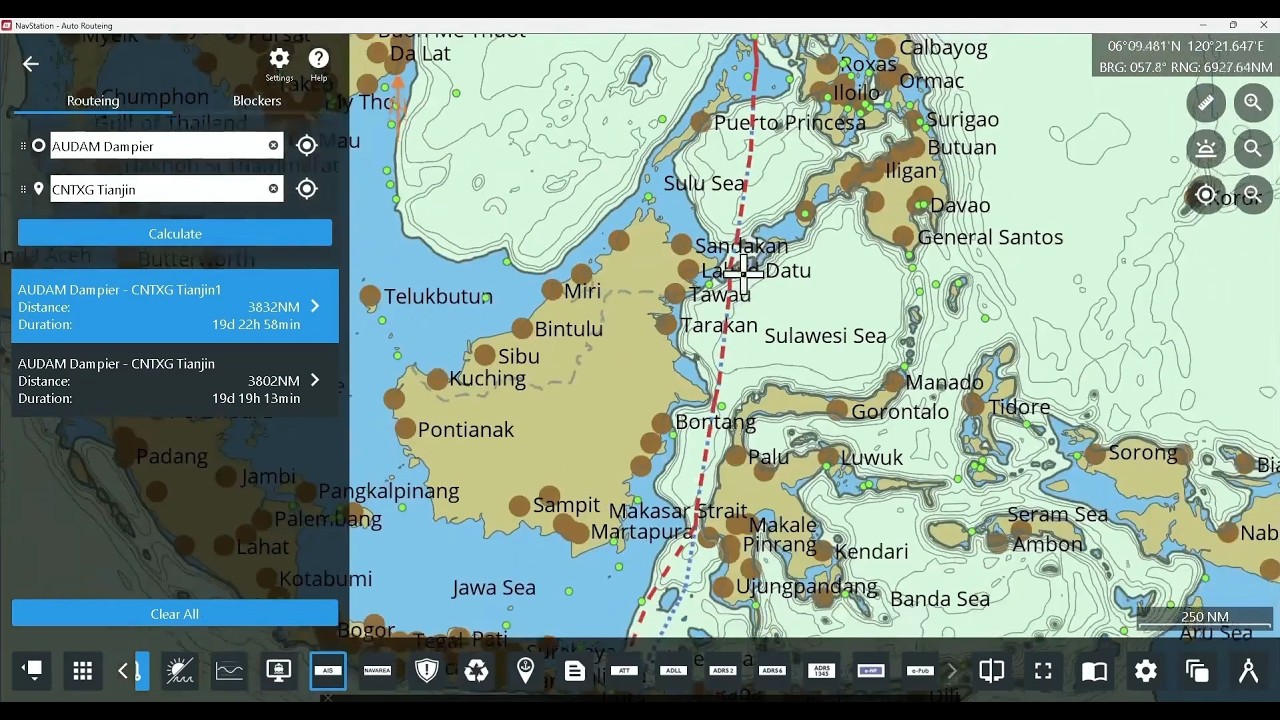The height and width of the screenshot is (720, 1280).
Task: Open the book publications icon
Action: [x=1094, y=672]
